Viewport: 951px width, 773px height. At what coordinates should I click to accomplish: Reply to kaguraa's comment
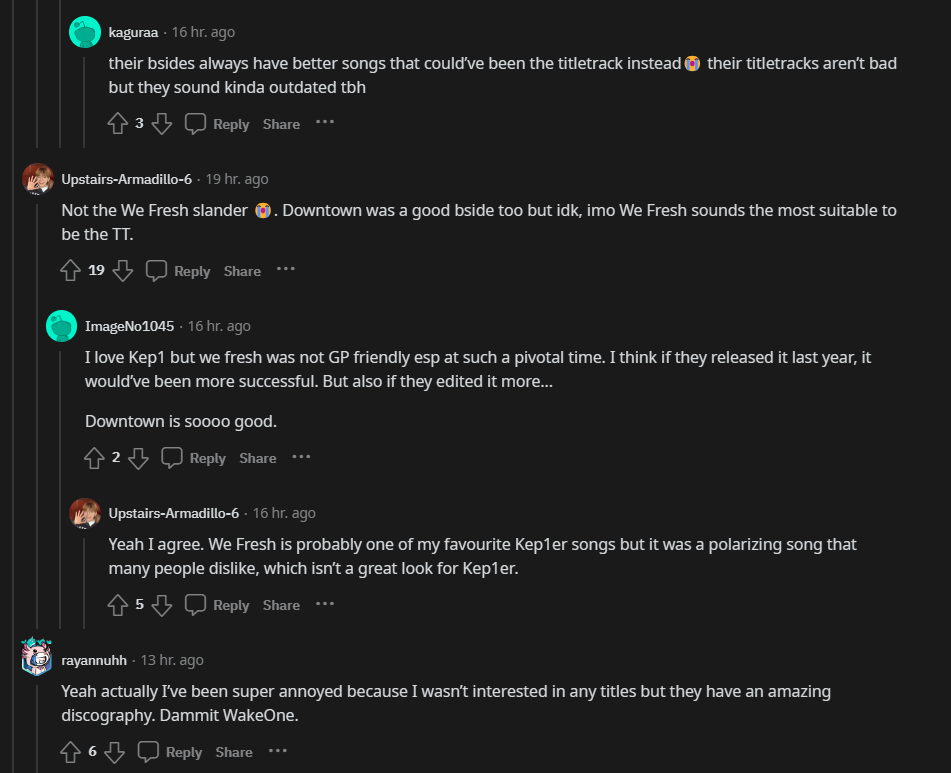[218, 124]
